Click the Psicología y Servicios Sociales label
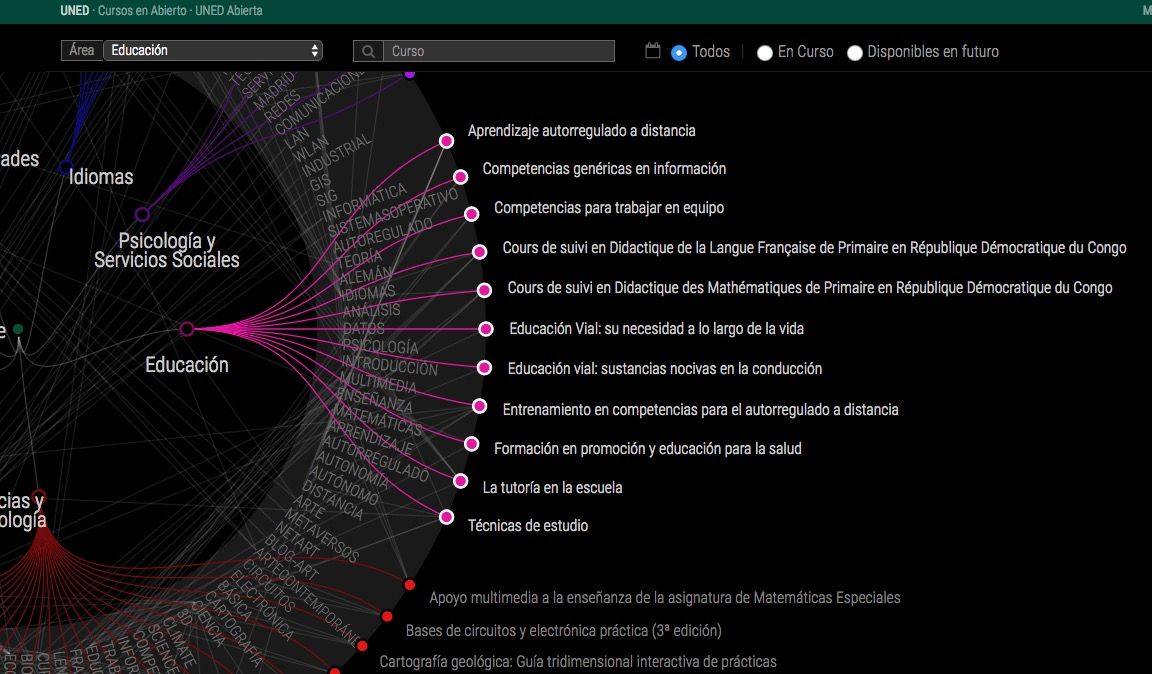The width and height of the screenshot is (1152, 674). coord(167,250)
